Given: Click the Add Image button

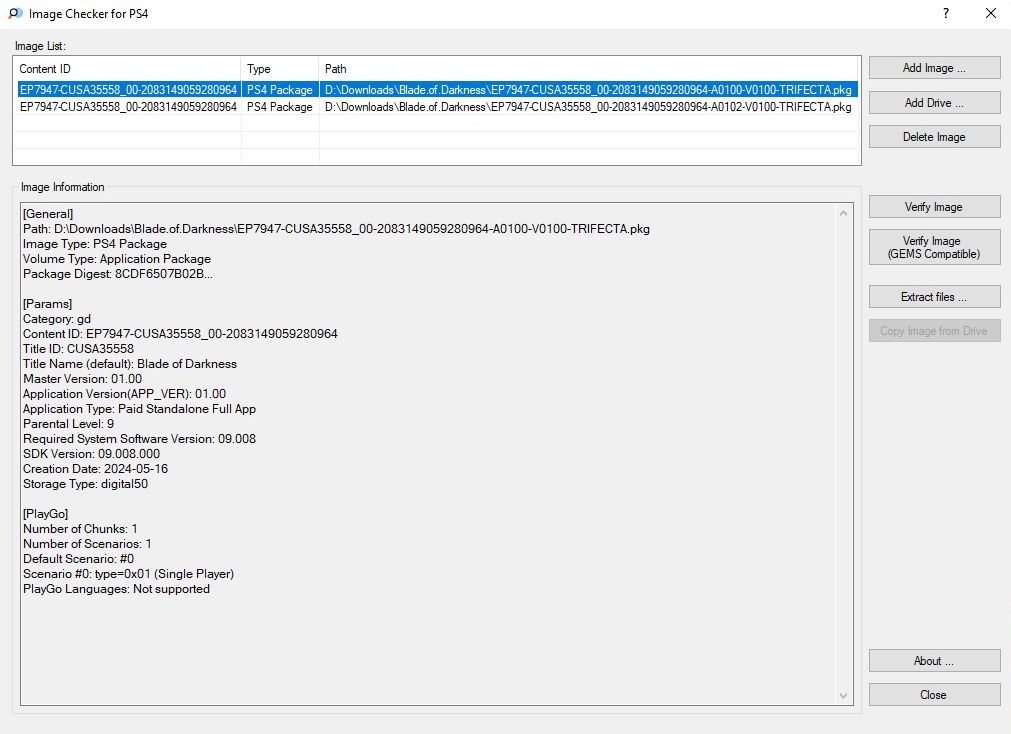Looking at the screenshot, I should [x=934, y=68].
